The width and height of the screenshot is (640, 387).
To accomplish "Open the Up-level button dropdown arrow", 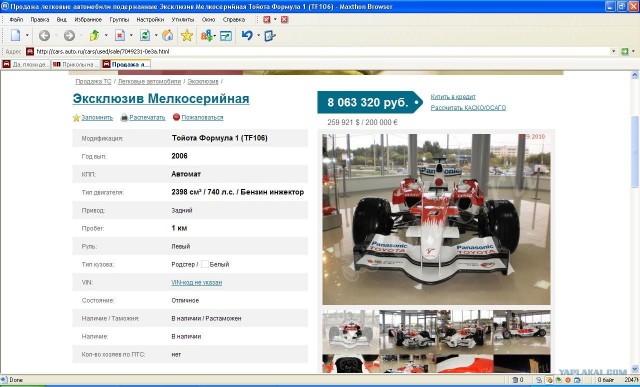I will click(x=106, y=36).
